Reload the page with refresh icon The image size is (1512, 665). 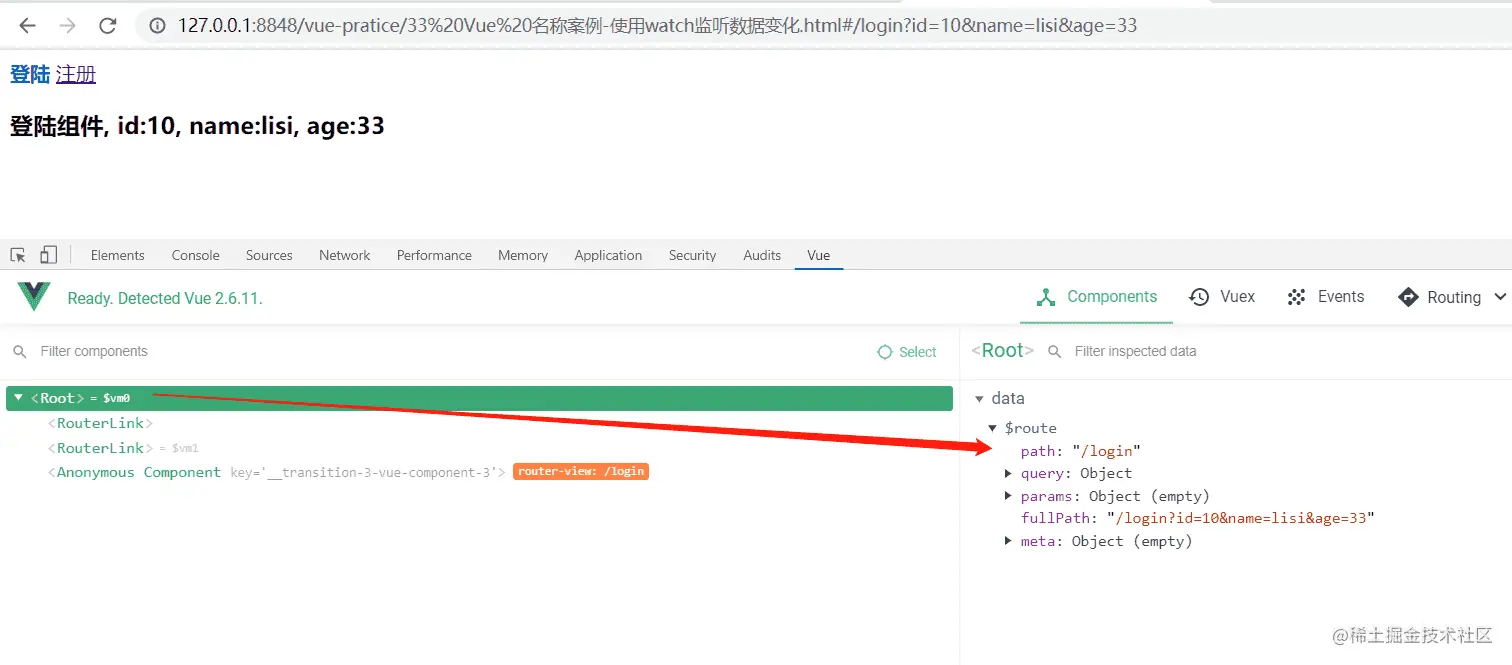(x=107, y=26)
